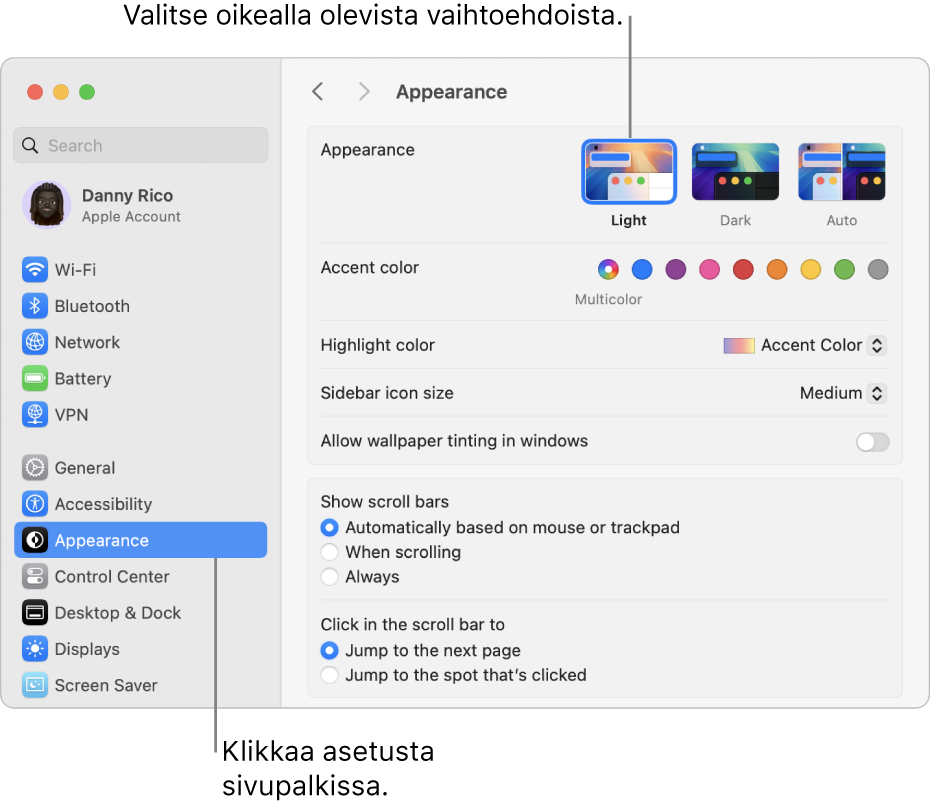
Task: Click the Search field
Action: click(x=141, y=145)
